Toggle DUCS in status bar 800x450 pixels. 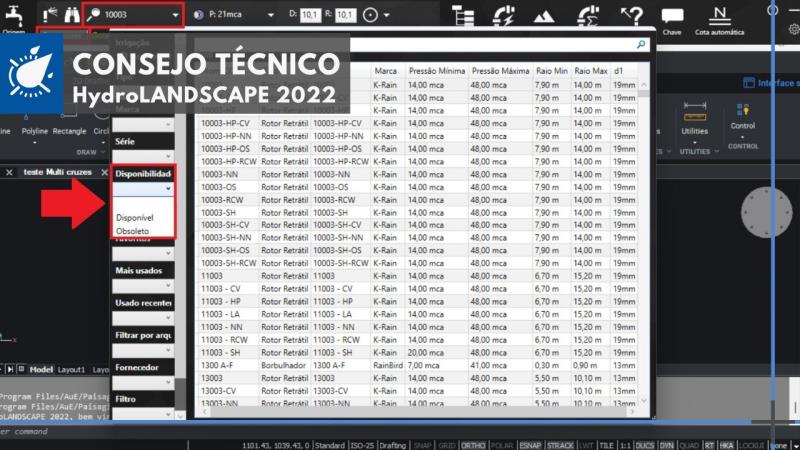tap(644, 445)
